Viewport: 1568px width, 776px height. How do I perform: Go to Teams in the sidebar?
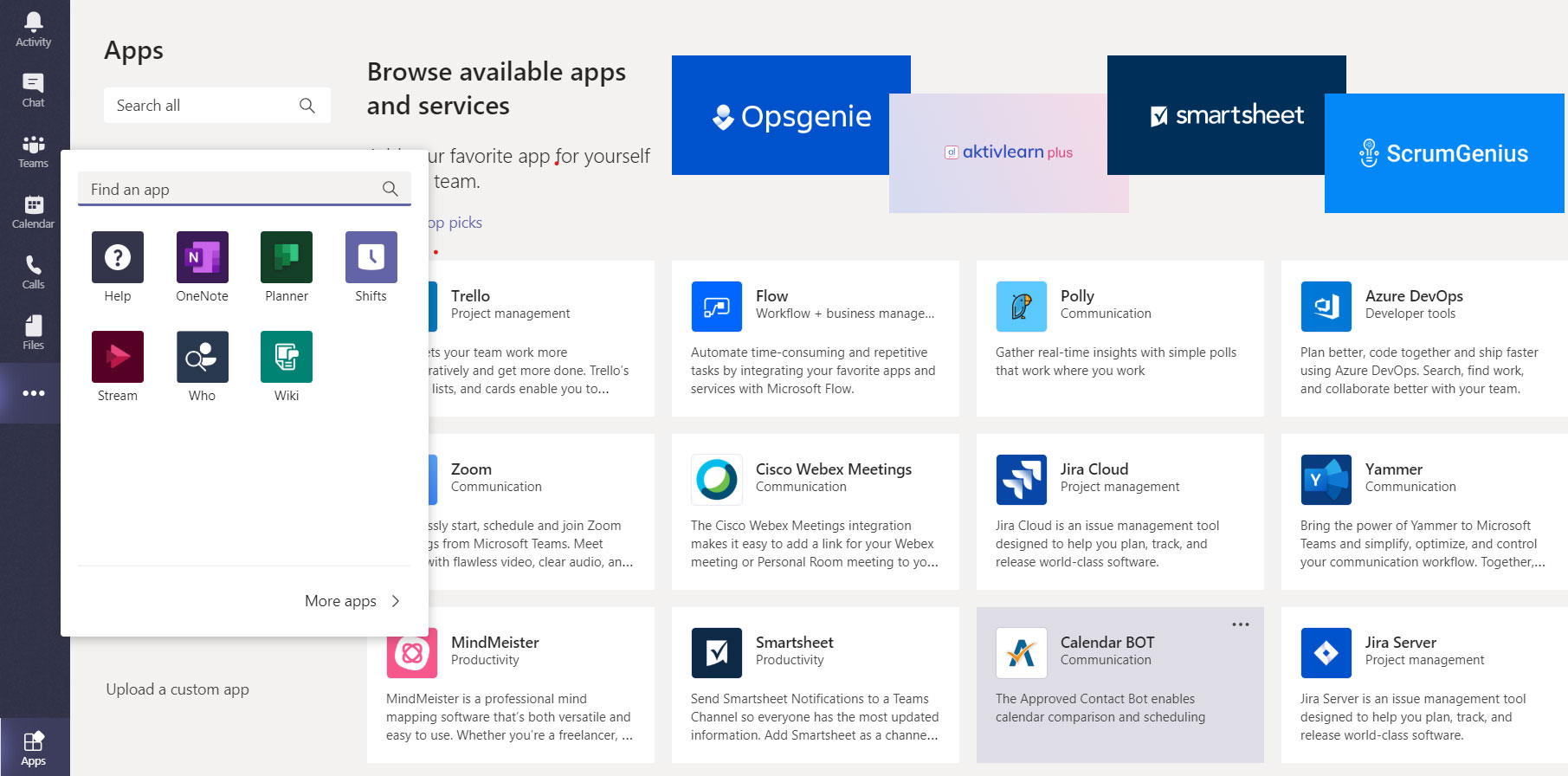coord(34,151)
